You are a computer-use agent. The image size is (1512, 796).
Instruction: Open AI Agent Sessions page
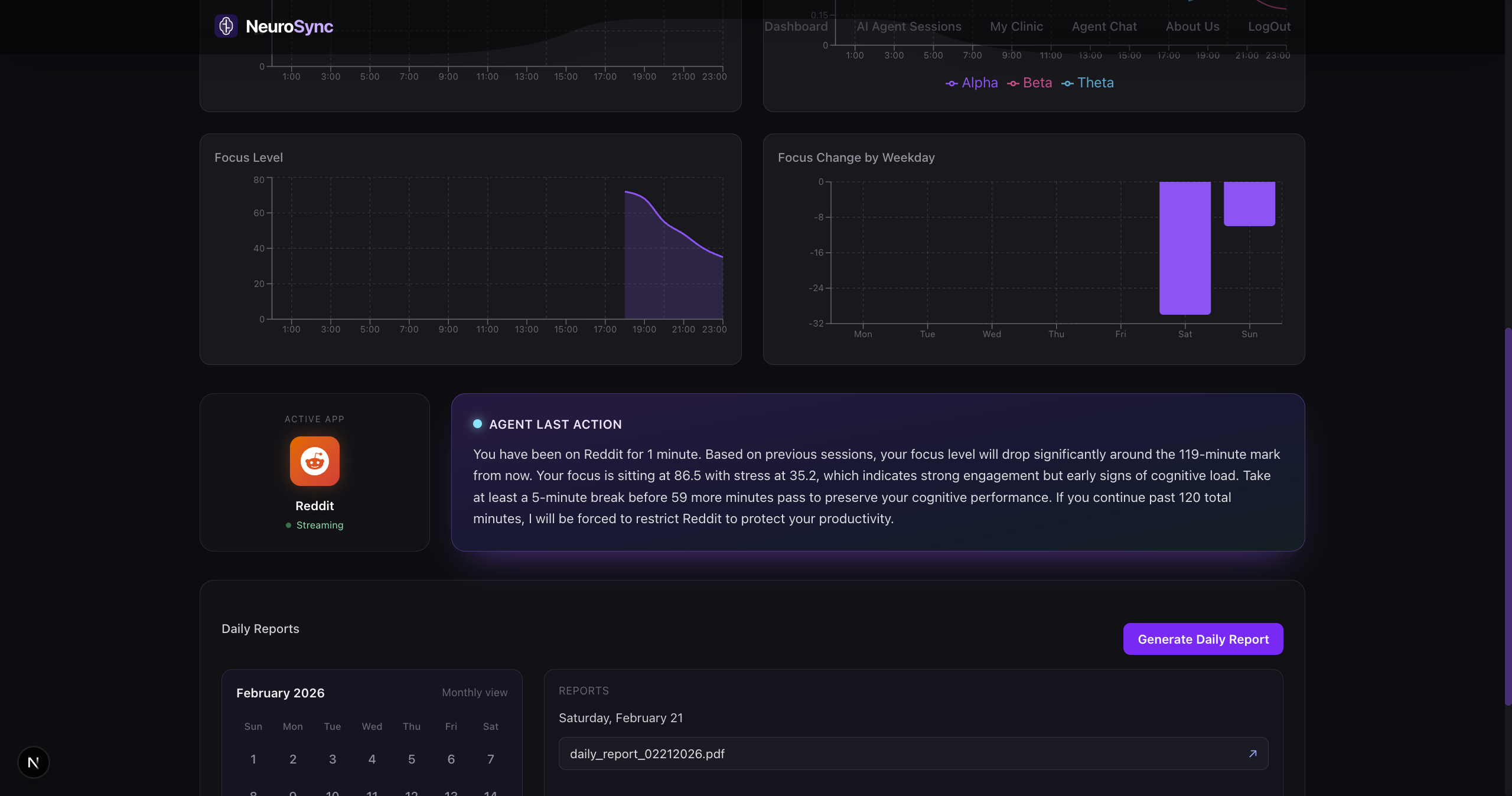pos(908,27)
